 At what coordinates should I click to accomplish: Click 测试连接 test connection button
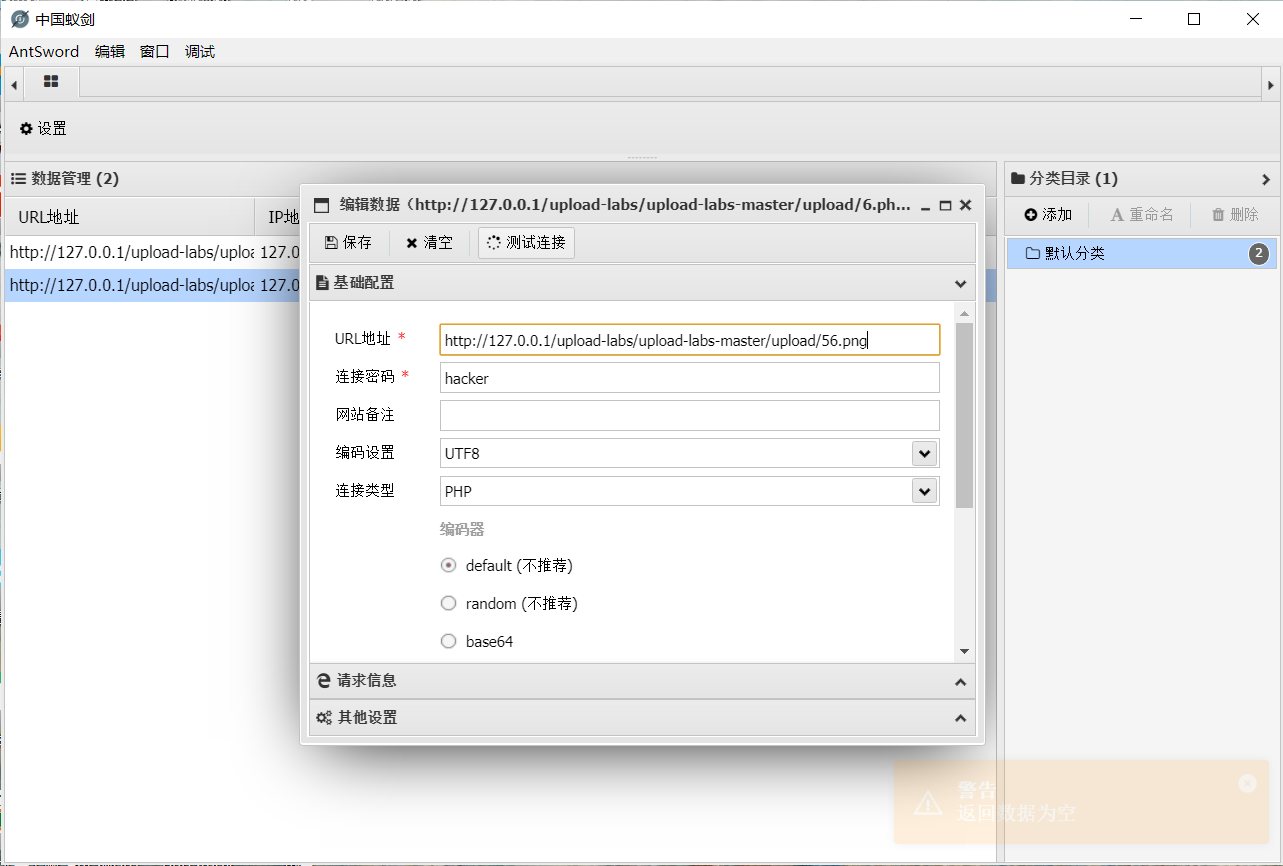click(x=526, y=243)
